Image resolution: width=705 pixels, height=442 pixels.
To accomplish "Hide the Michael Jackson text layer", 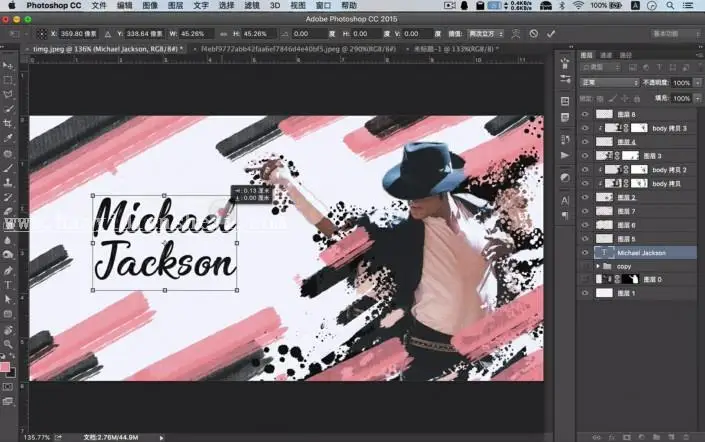I will tap(585, 253).
